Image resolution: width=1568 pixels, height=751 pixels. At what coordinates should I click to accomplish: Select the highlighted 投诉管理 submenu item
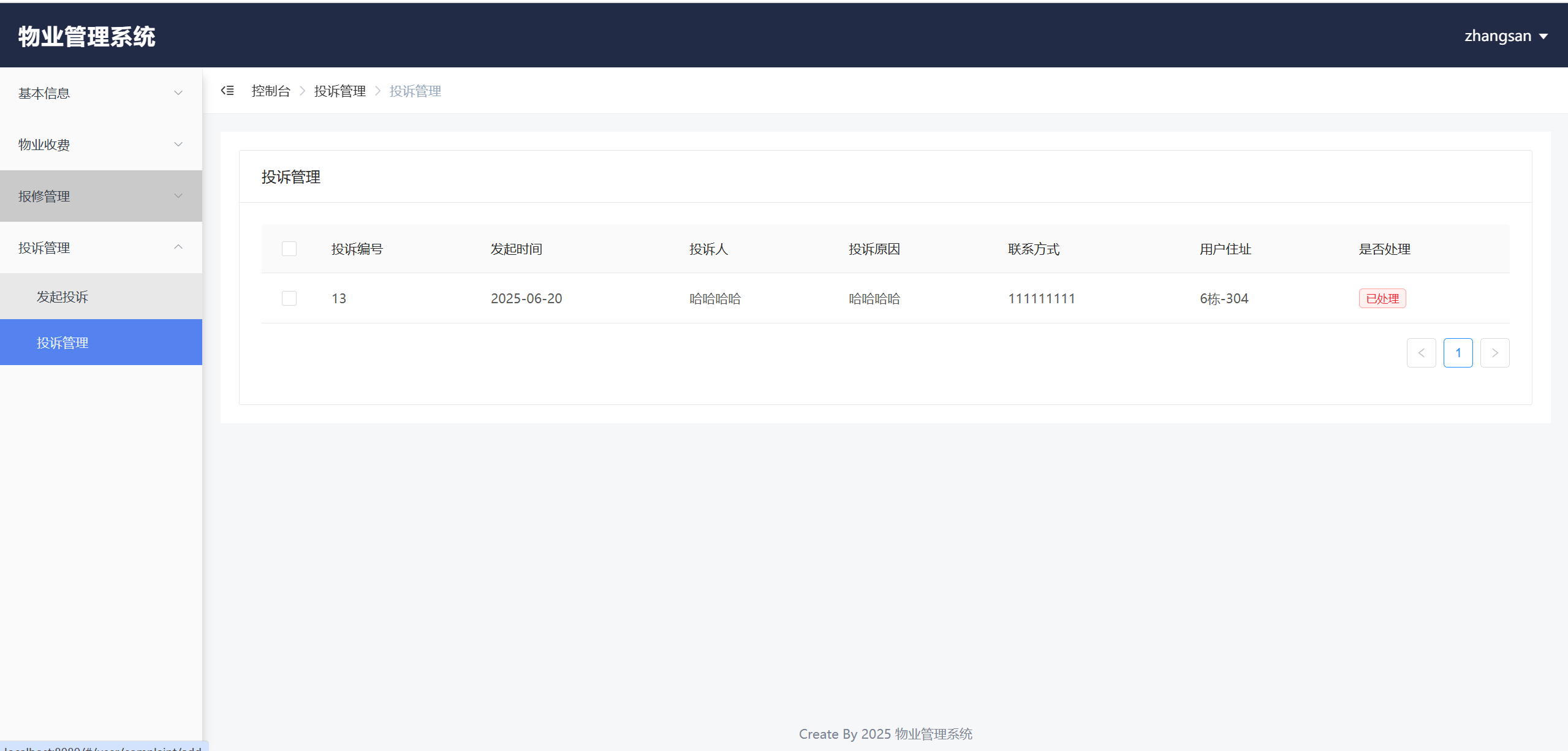pyautogui.click(x=62, y=342)
